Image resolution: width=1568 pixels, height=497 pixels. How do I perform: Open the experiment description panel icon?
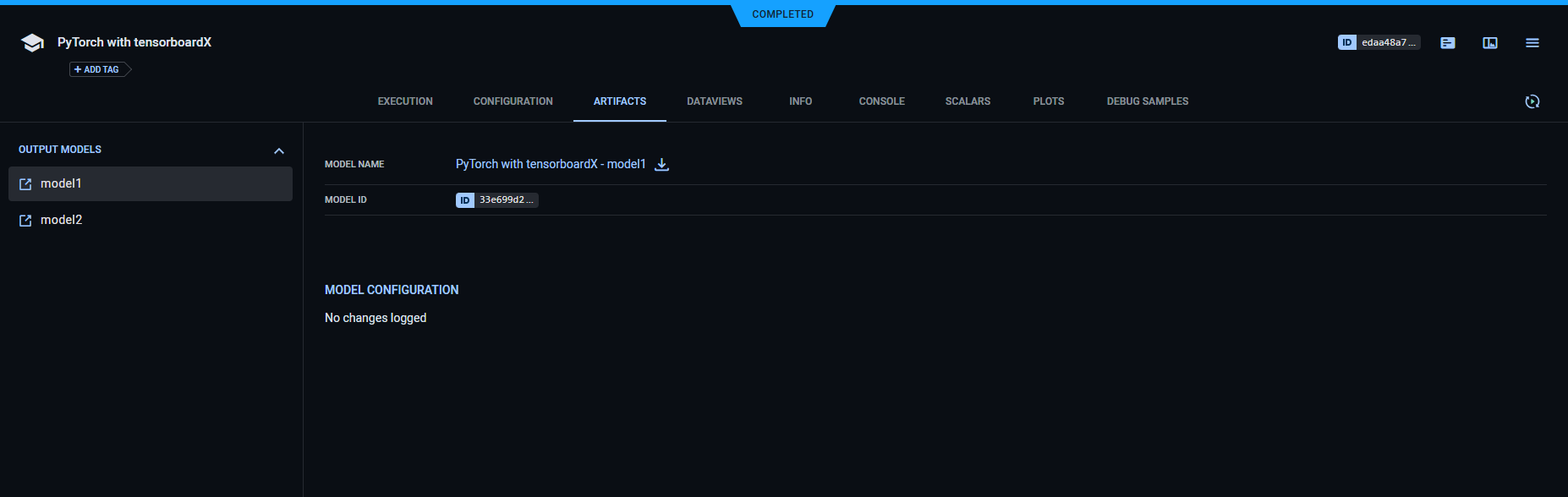pos(1448,43)
